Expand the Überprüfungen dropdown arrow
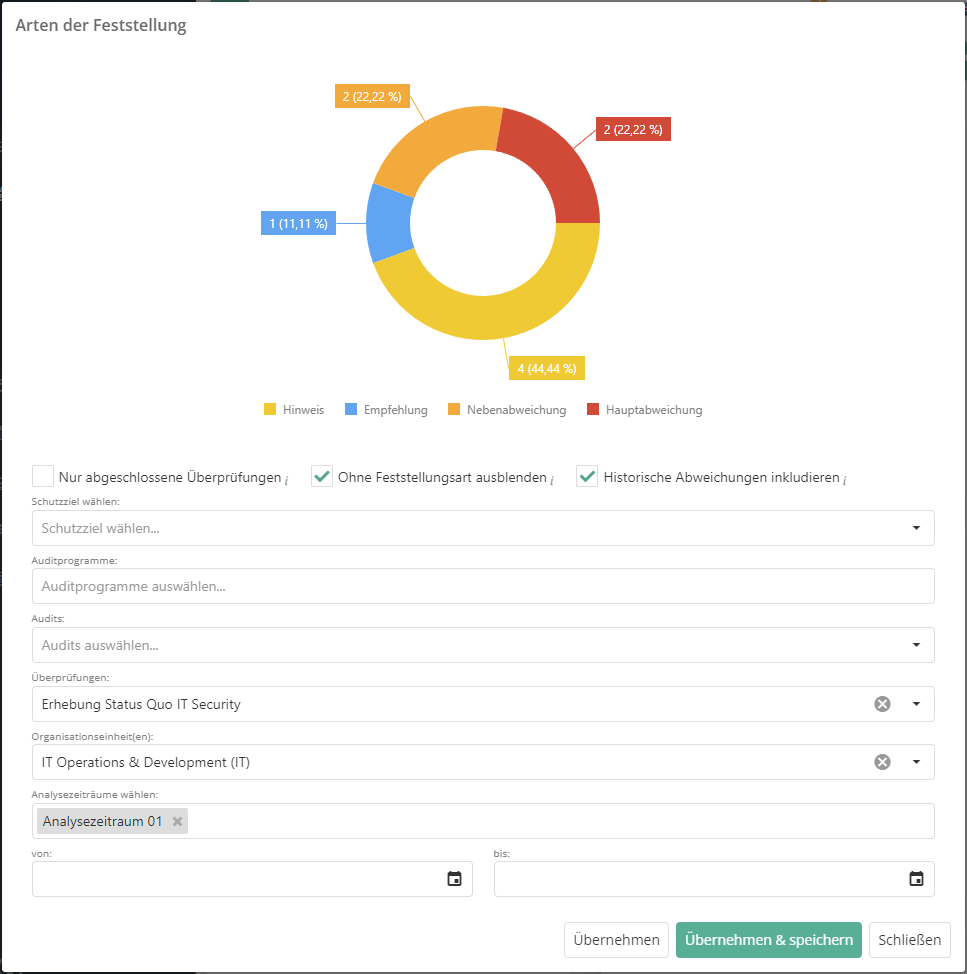This screenshot has width=967, height=974. coord(915,704)
